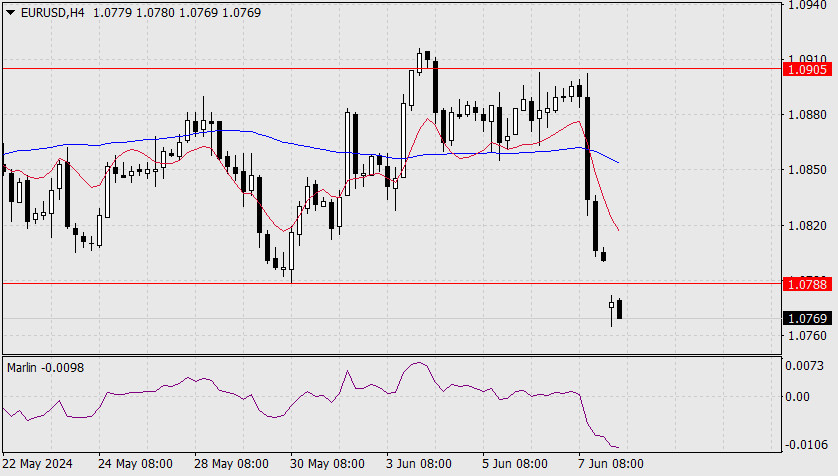The height and width of the screenshot is (476, 838).
Task: Click the black 1.0769 current price label
Action: pyautogui.click(x=807, y=318)
